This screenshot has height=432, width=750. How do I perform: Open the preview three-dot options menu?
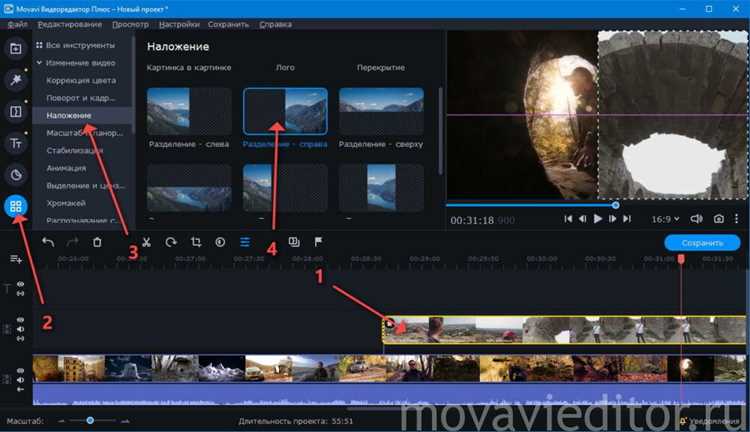pos(737,219)
